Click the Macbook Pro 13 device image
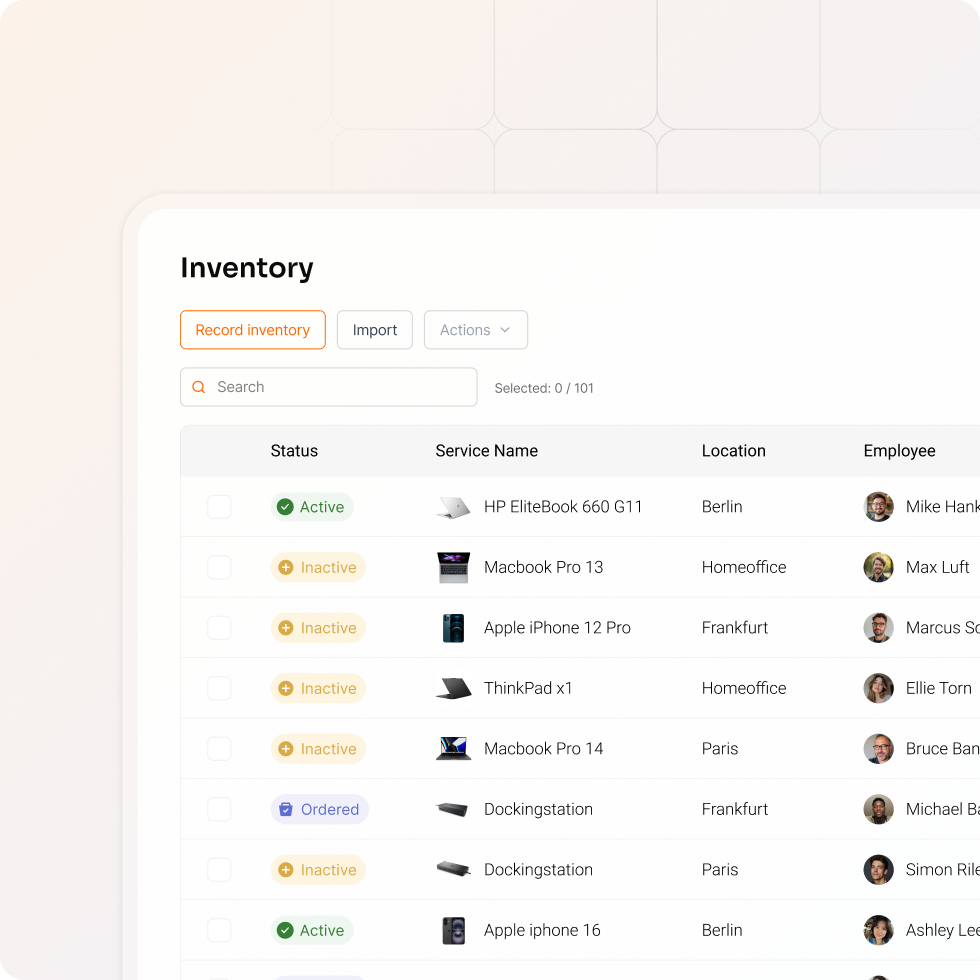 tap(453, 568)
